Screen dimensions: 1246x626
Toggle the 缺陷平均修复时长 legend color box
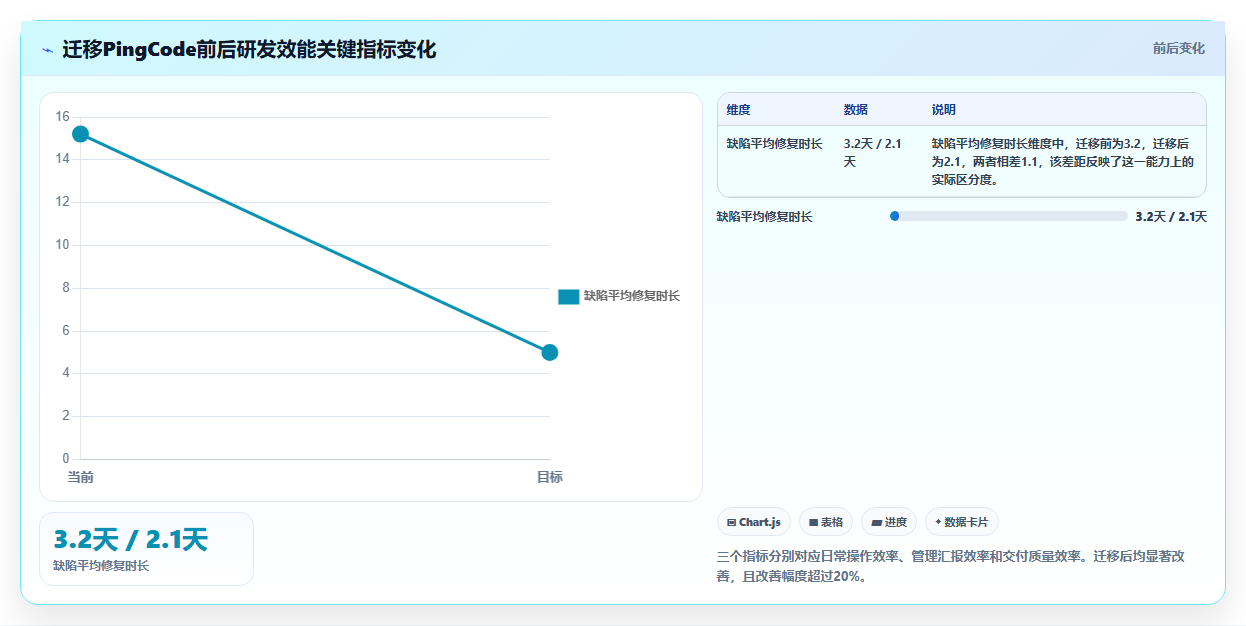(x=568, y=296)
